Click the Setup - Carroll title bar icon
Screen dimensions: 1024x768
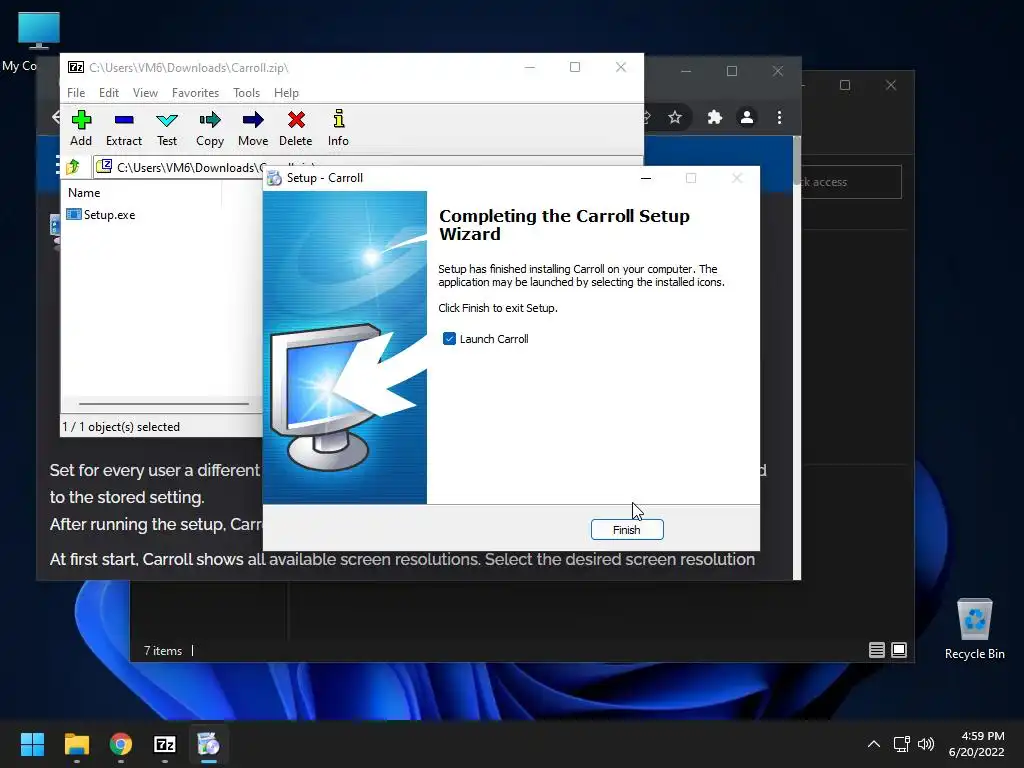(x=275, y=178)
